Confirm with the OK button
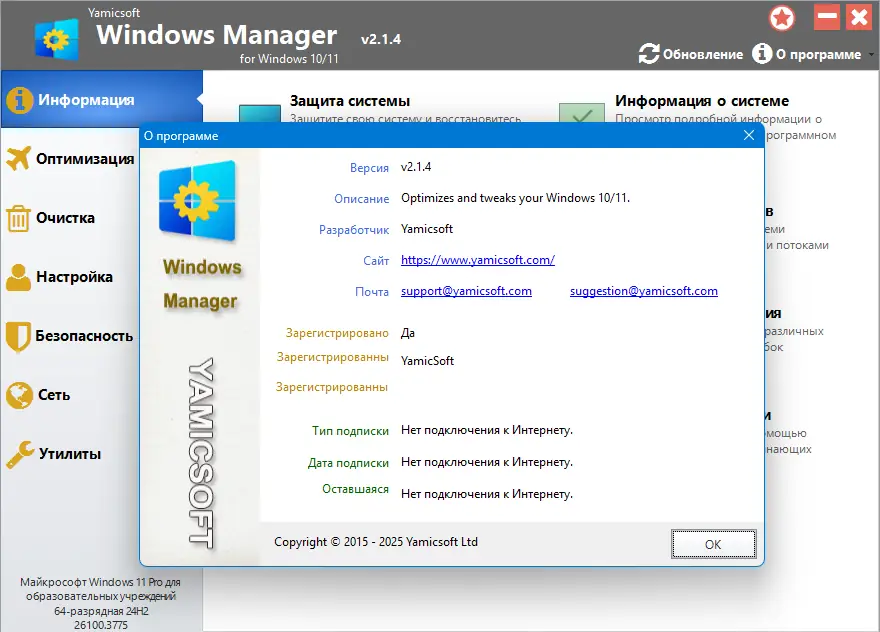 (x=713, y=544)
